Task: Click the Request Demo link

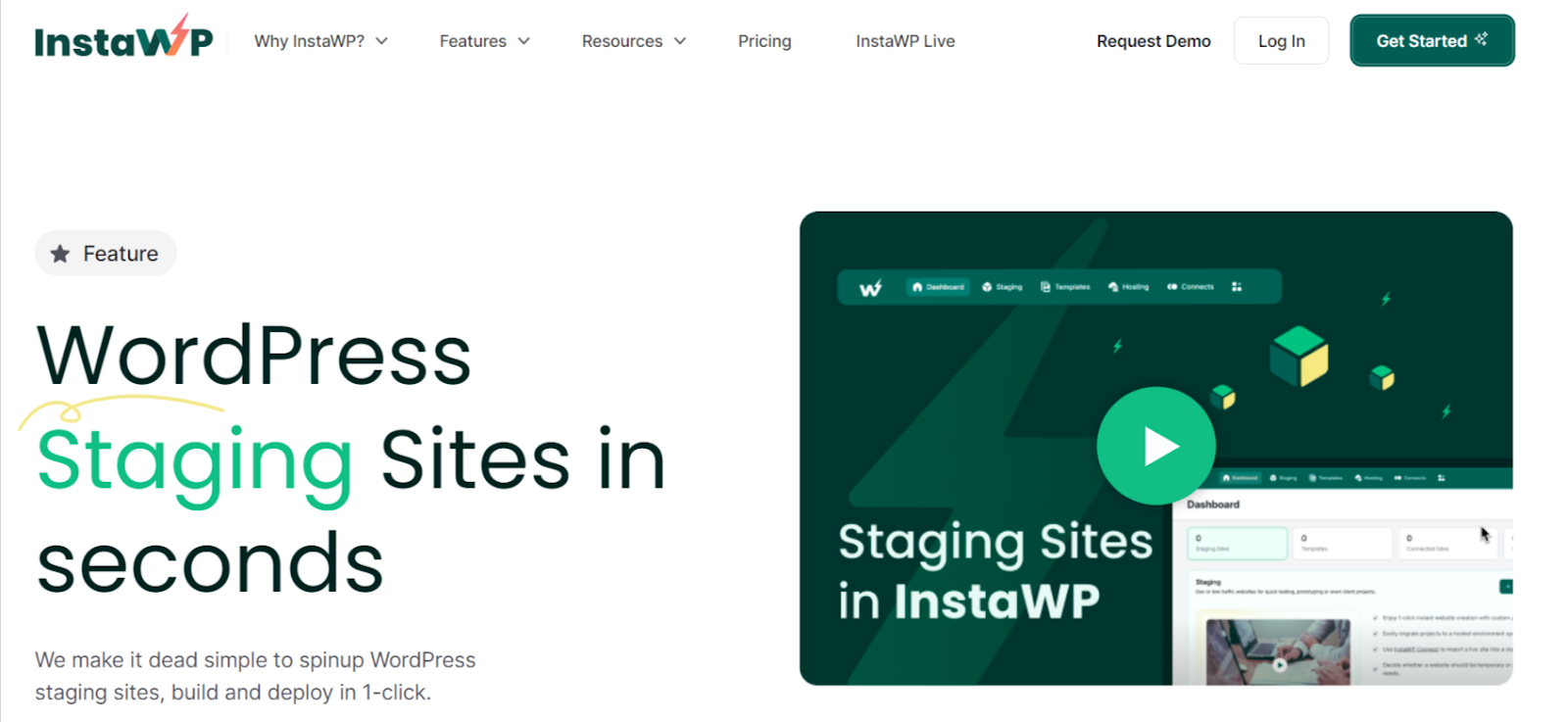Action: click(1153, 41)
